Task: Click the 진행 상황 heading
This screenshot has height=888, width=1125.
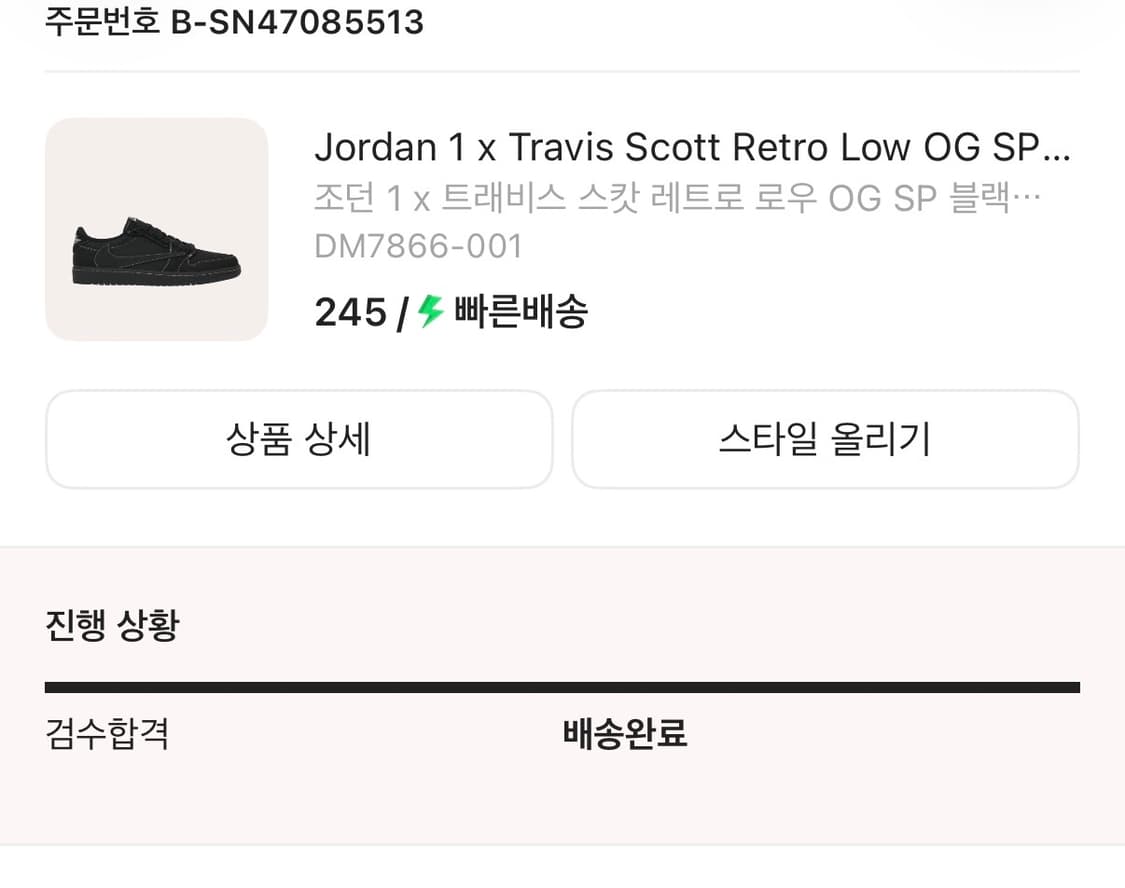Action: [112, 625]
